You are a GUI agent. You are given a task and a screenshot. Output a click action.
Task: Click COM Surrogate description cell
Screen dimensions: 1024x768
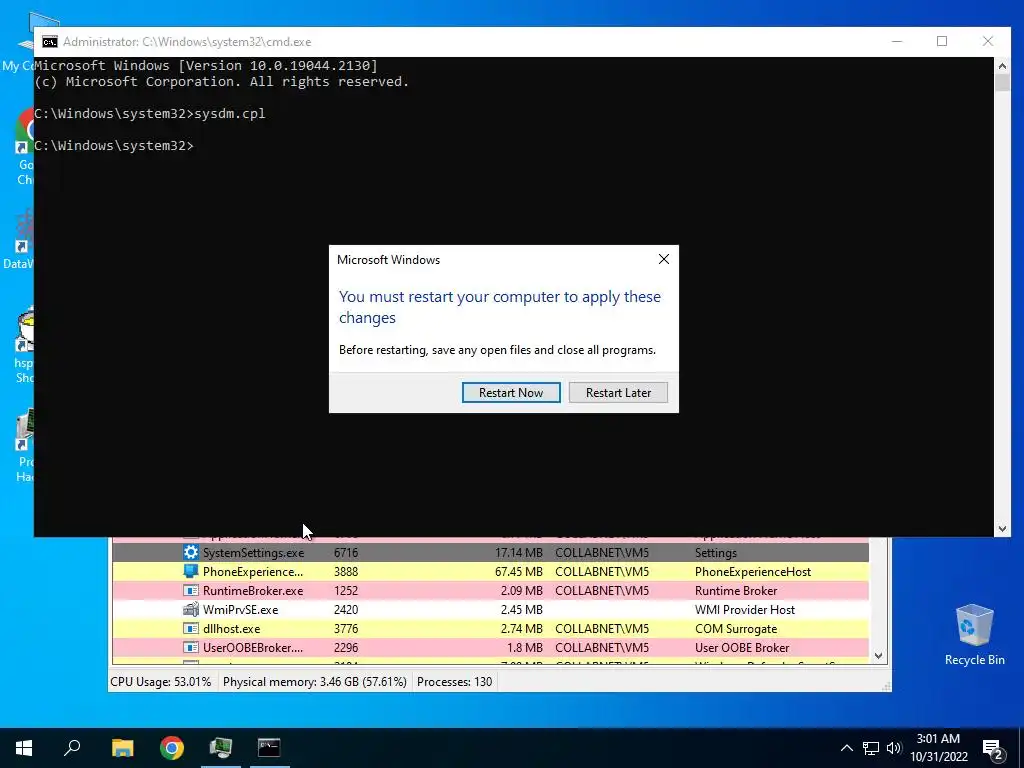tap(736, 628)
